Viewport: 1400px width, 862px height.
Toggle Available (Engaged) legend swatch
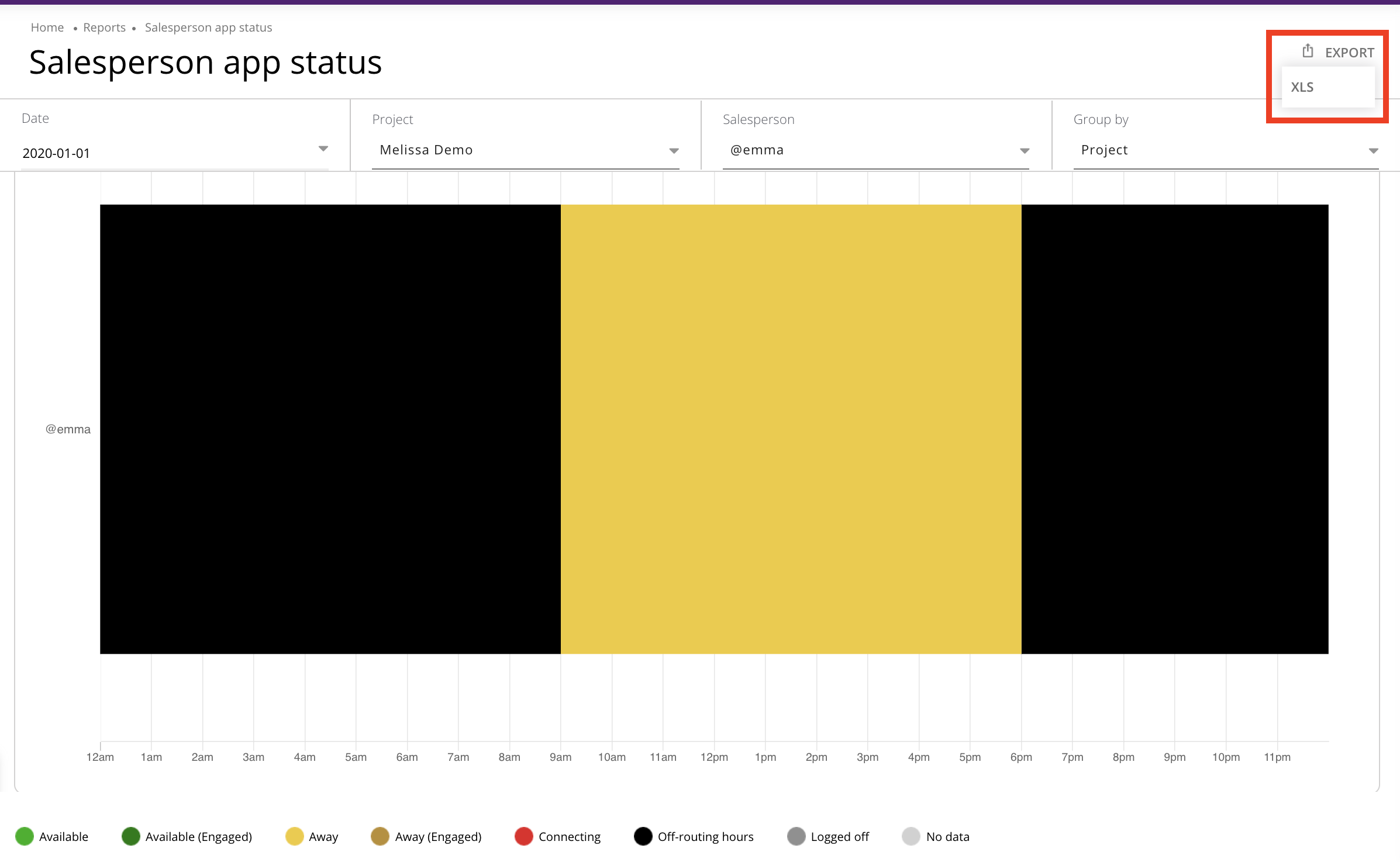pyautogui.click(x=131, y=836)
